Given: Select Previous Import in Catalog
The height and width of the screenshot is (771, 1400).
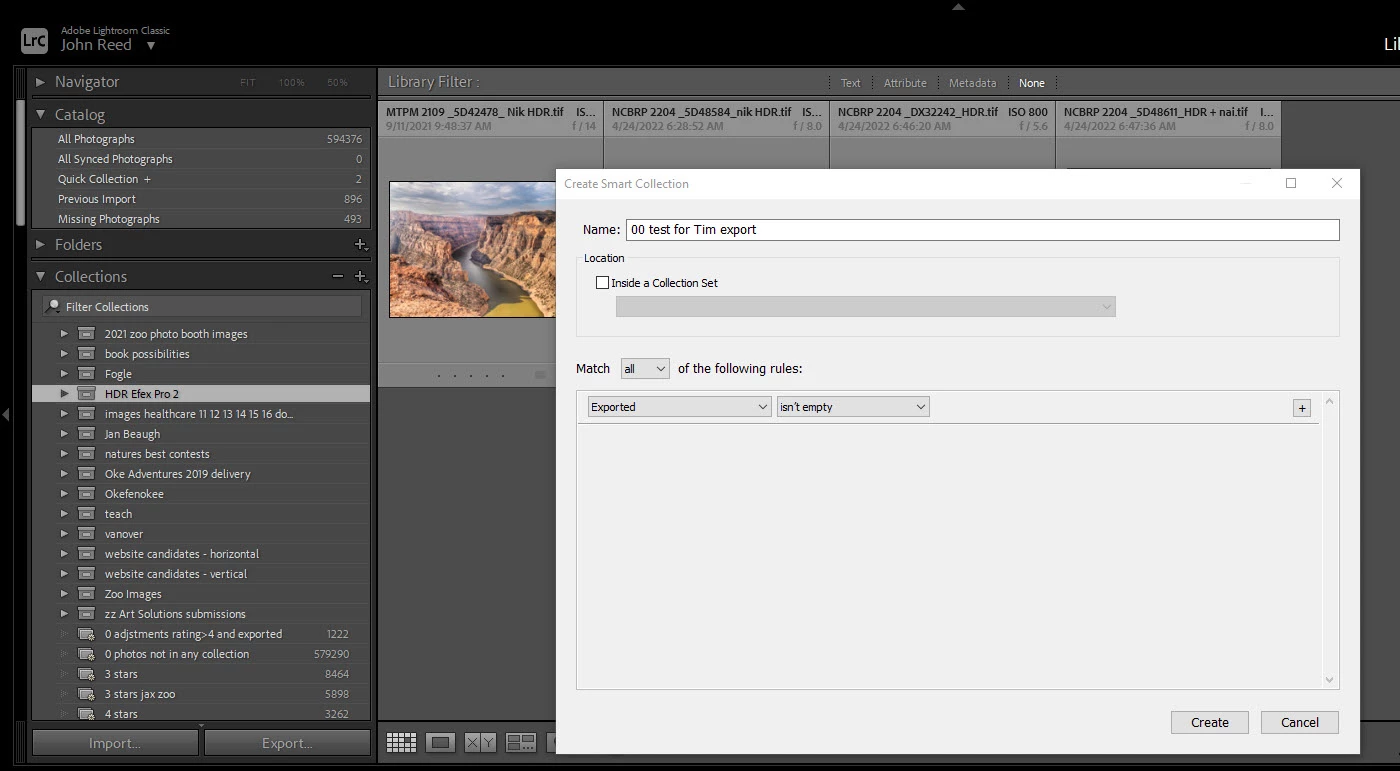Looking at the screenshot, I should pos(201,199).
